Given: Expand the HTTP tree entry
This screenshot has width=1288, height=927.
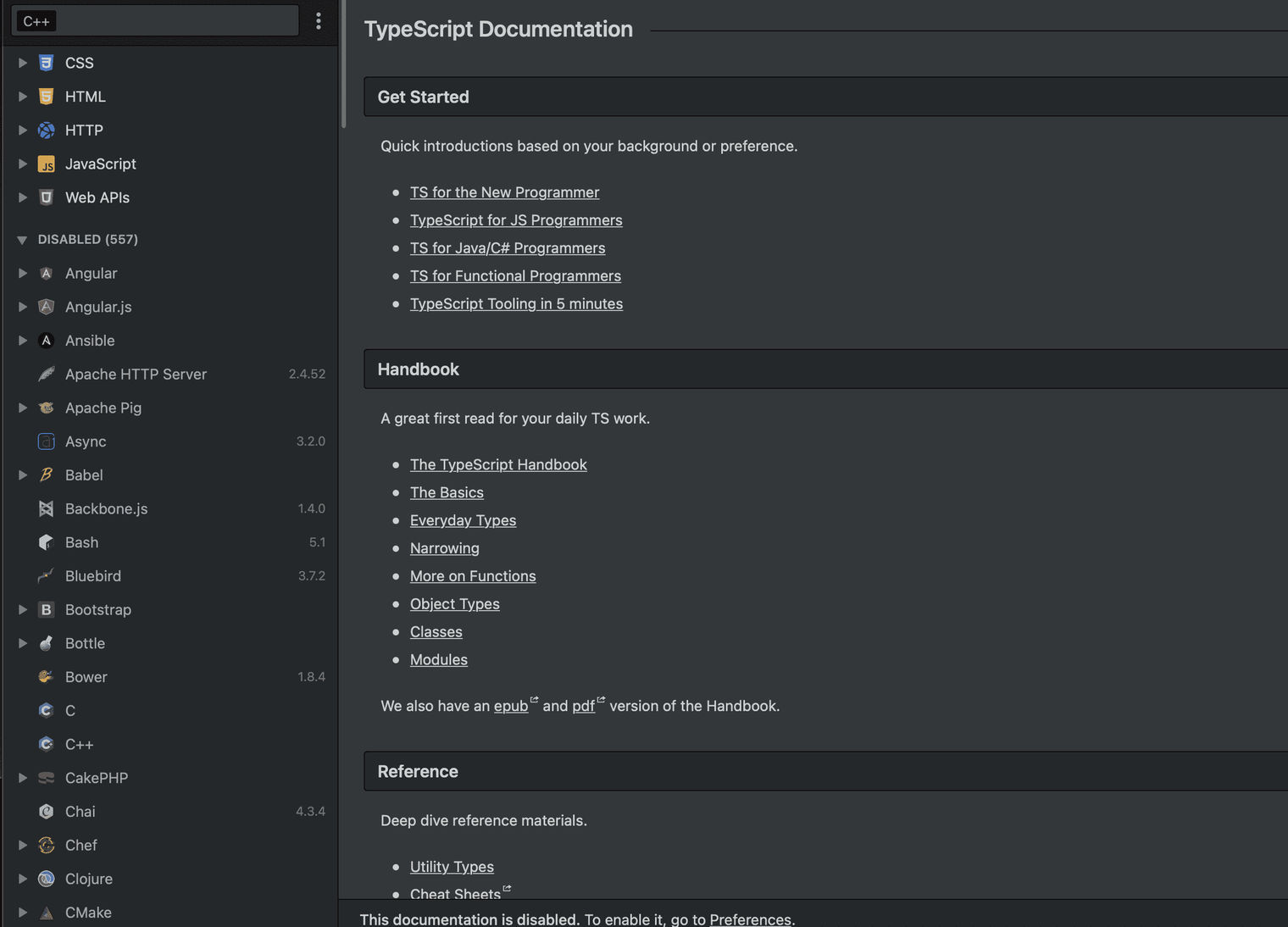Looking at the screenshot, I should pos(23,130).
